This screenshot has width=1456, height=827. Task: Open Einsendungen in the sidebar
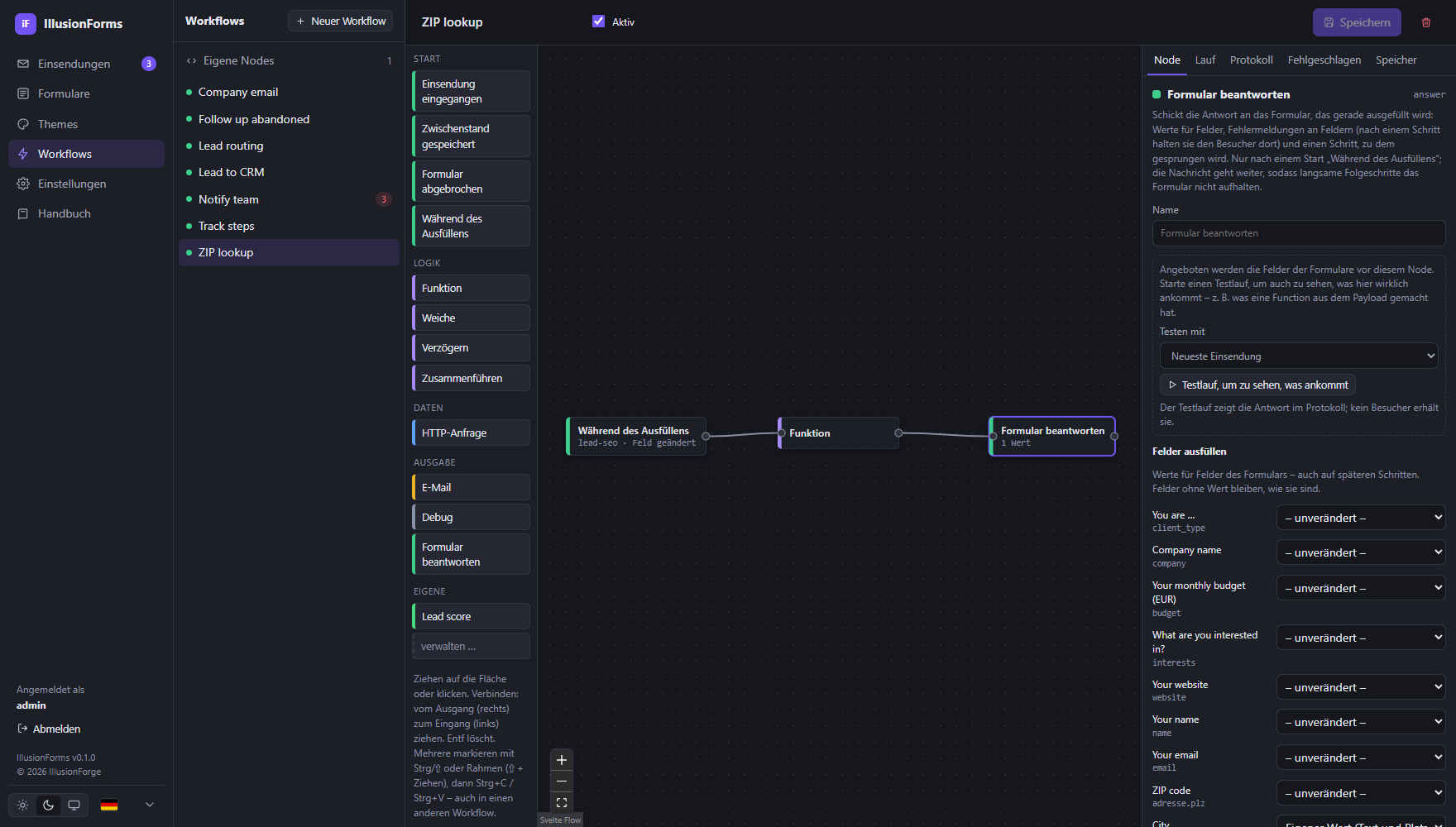point(86,64)
